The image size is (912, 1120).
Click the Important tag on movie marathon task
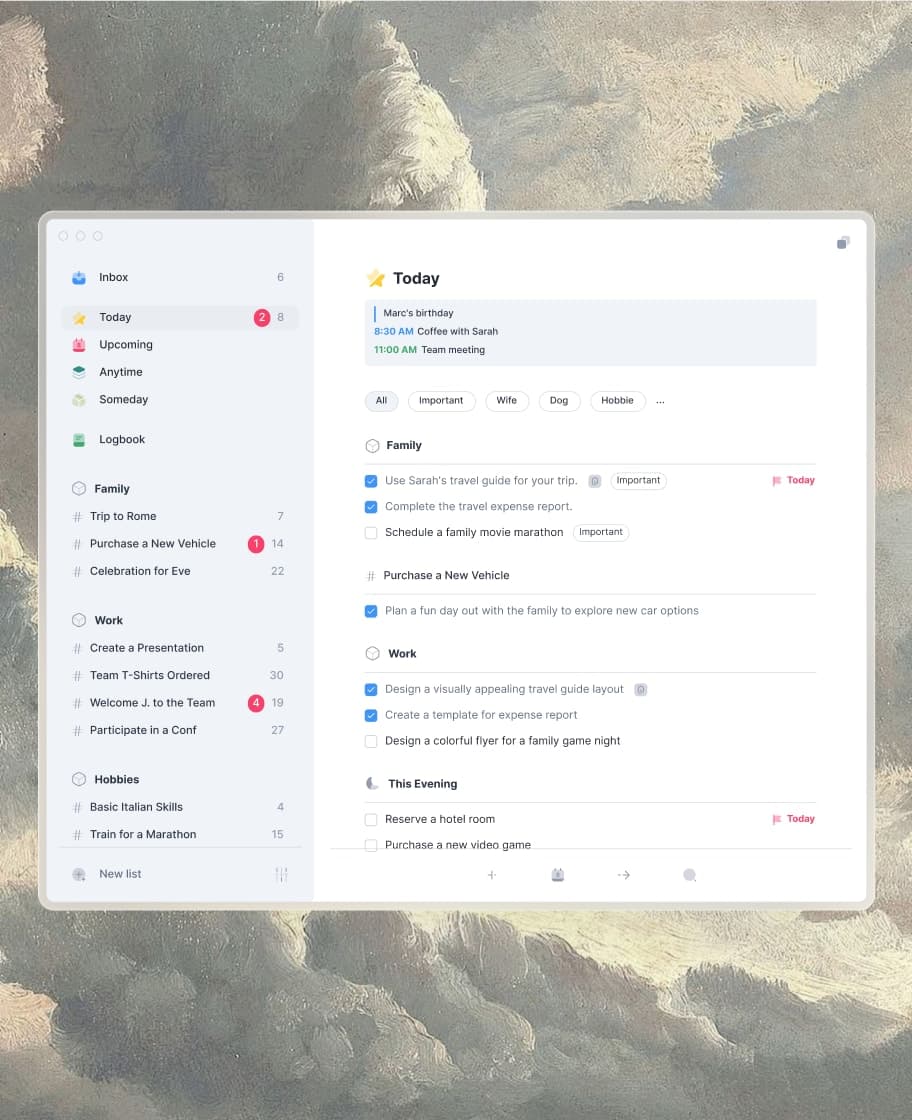tap(601, 533)
